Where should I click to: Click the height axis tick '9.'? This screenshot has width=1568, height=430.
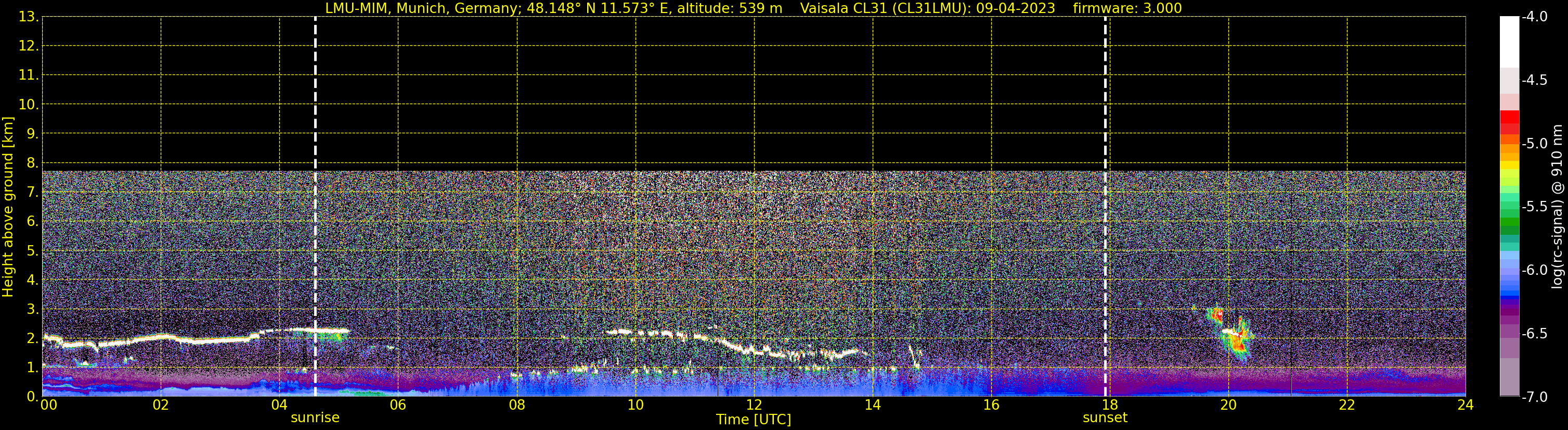point(33,134)
